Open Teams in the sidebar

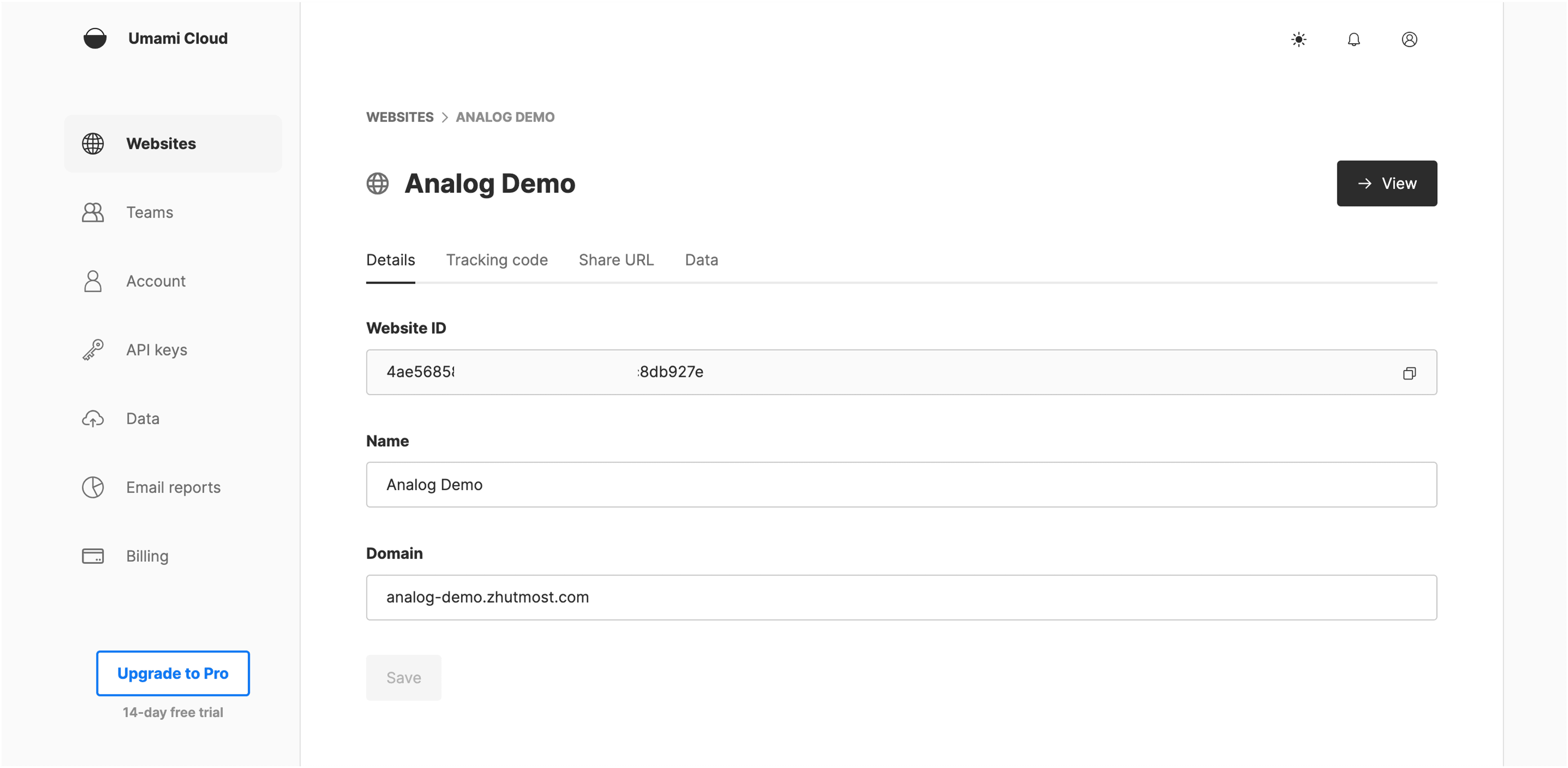point(149,212)
